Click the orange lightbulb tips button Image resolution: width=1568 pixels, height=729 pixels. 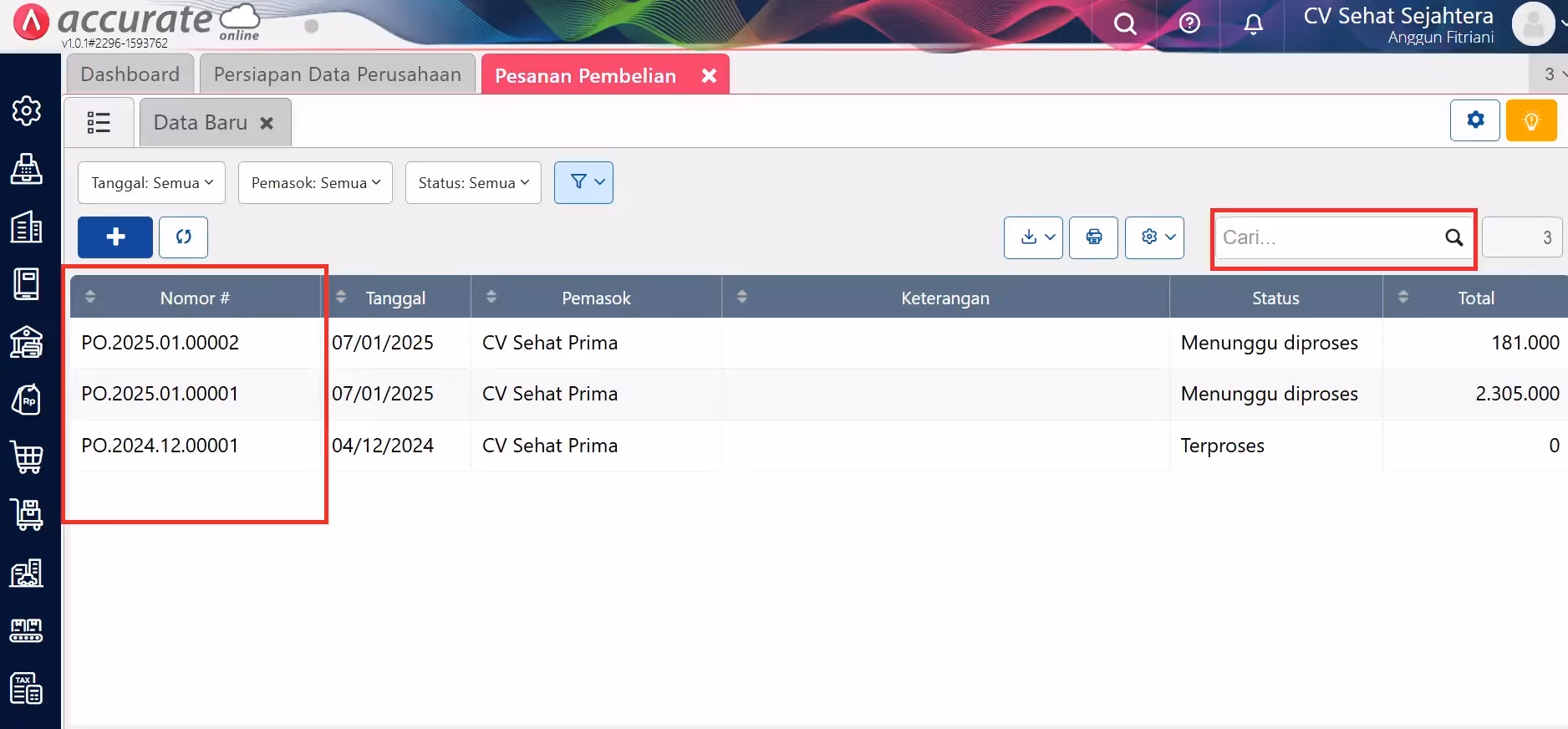(x=1531, y=120)
